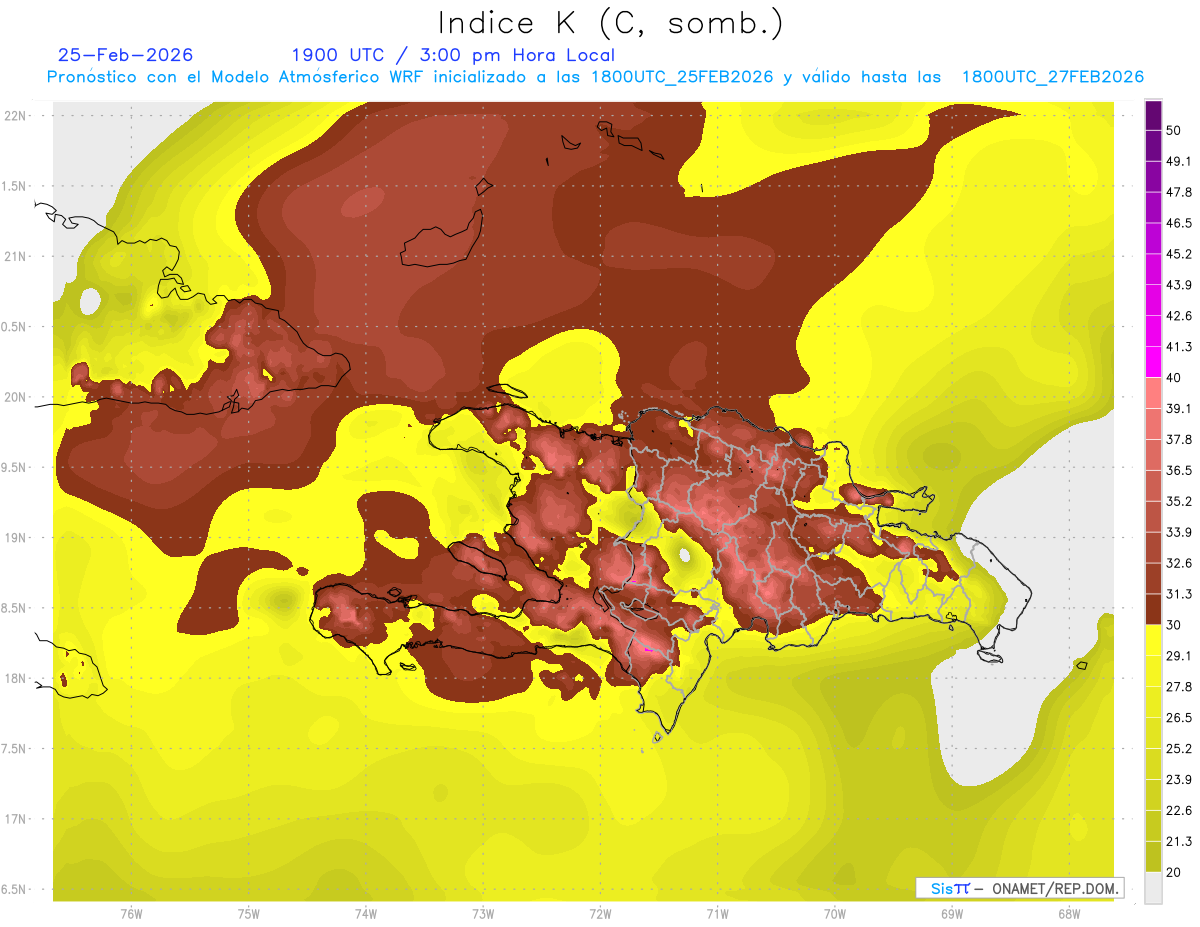
Task: Click the 20N latitude axis label
Action: (x=16, y=397)
